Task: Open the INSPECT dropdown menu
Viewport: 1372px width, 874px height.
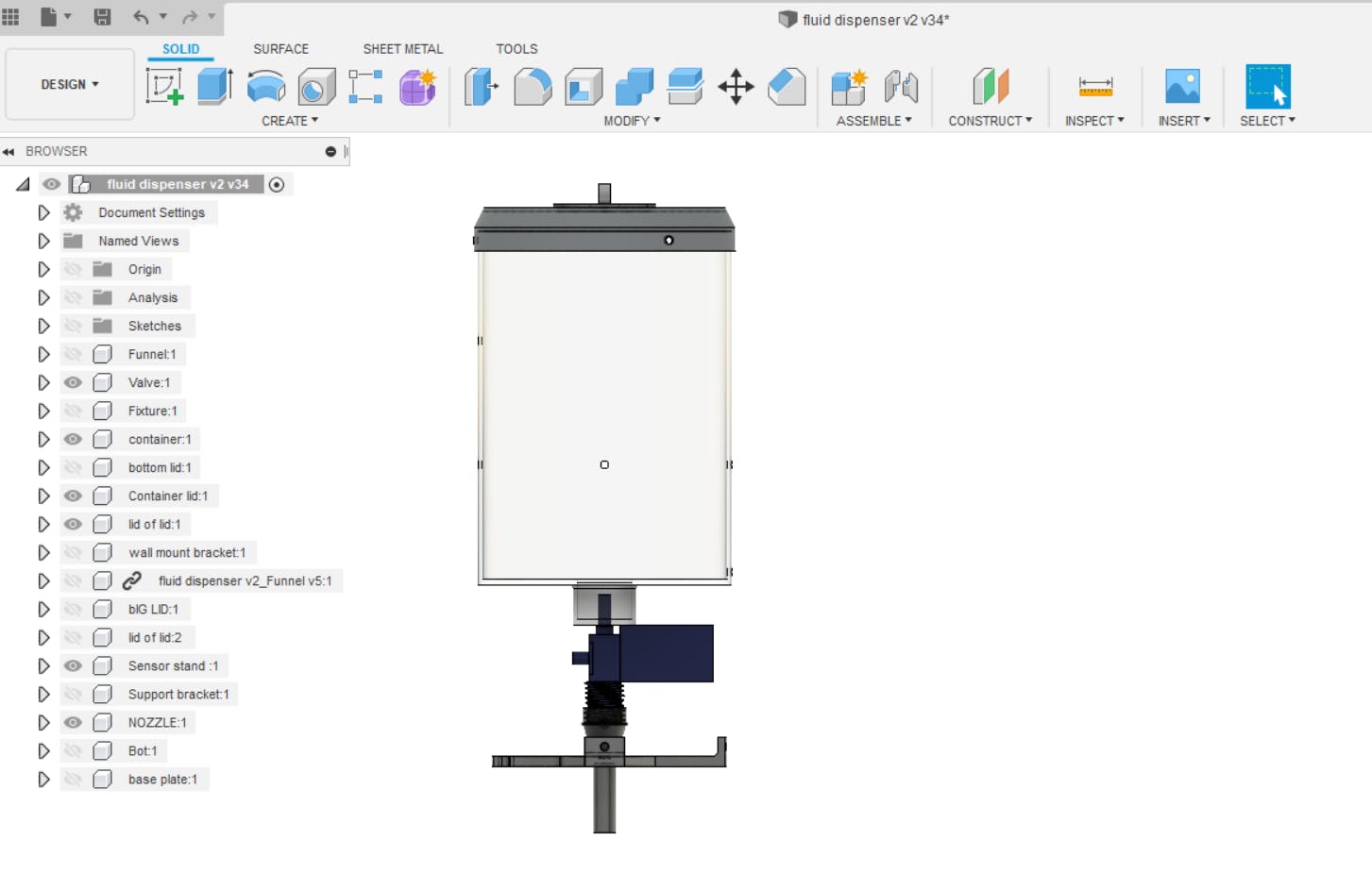Action: pyautogui.click(x=1094, y=121)
